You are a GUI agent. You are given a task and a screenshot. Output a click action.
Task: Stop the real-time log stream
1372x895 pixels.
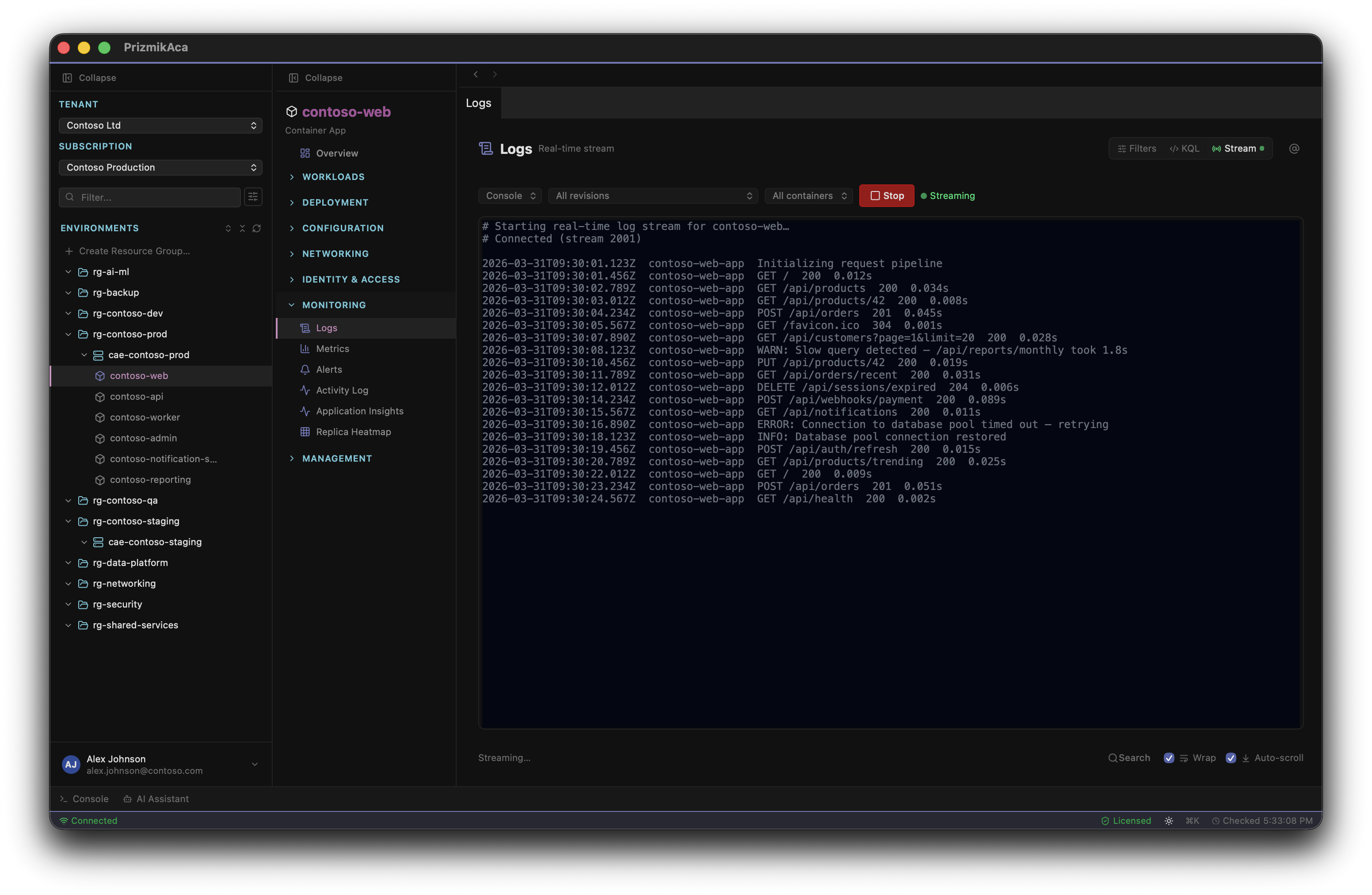click(886, 195)
